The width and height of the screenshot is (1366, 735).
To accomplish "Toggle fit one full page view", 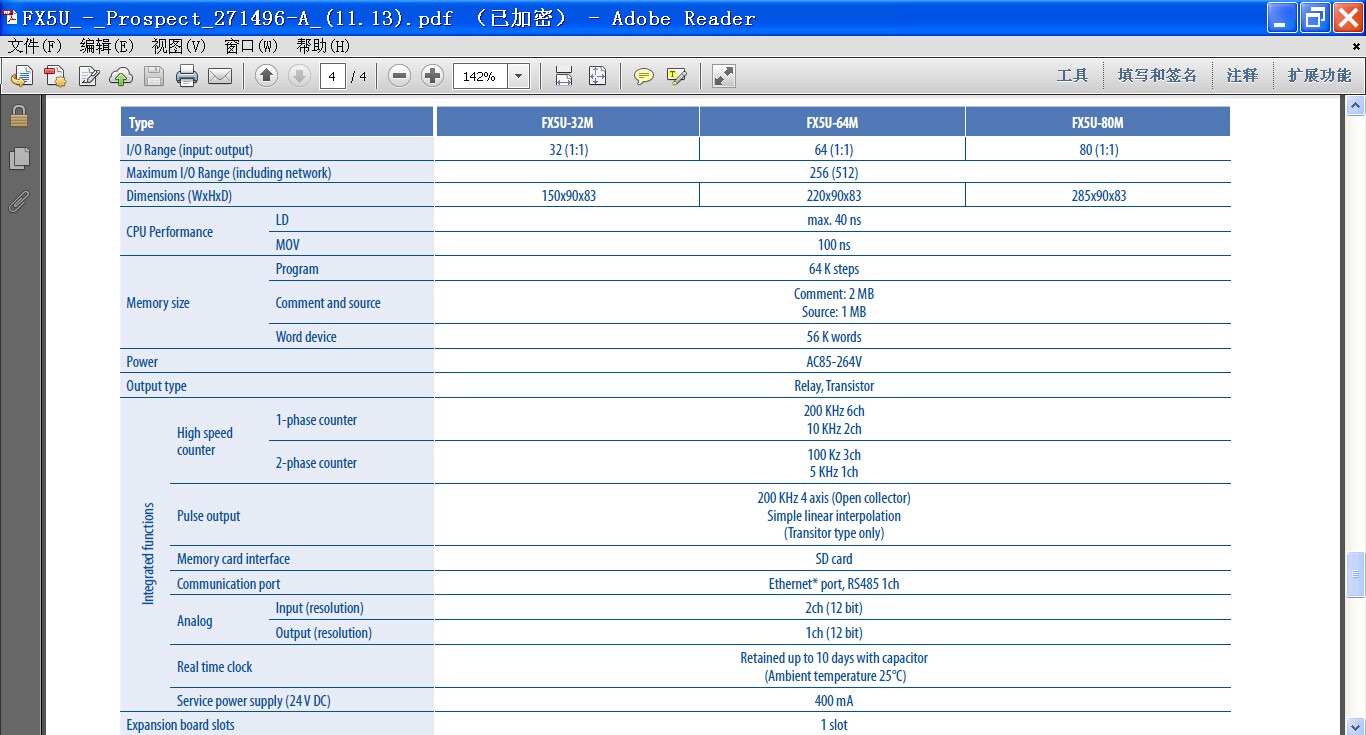I will coord(597,76).
